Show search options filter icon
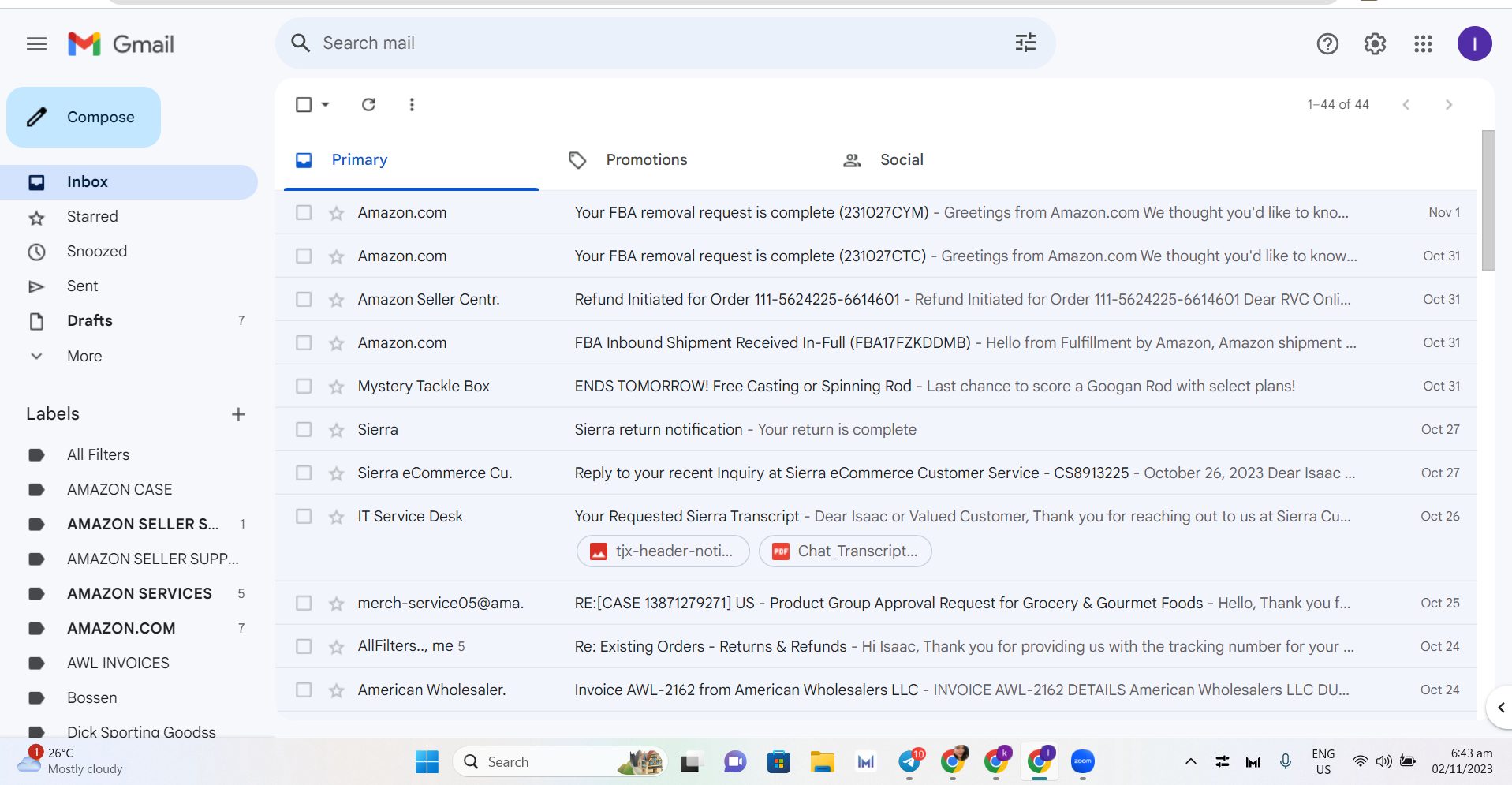This screenshot has width=1512, height=785. click(1025, 43)
